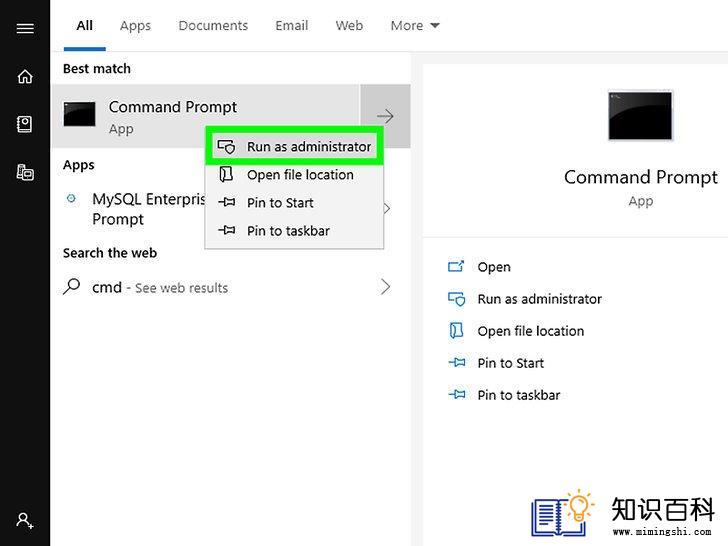Viewport: 728px width, 546px height.
Task: Click the MySQL app icon
Action: (x=71, y=199)
